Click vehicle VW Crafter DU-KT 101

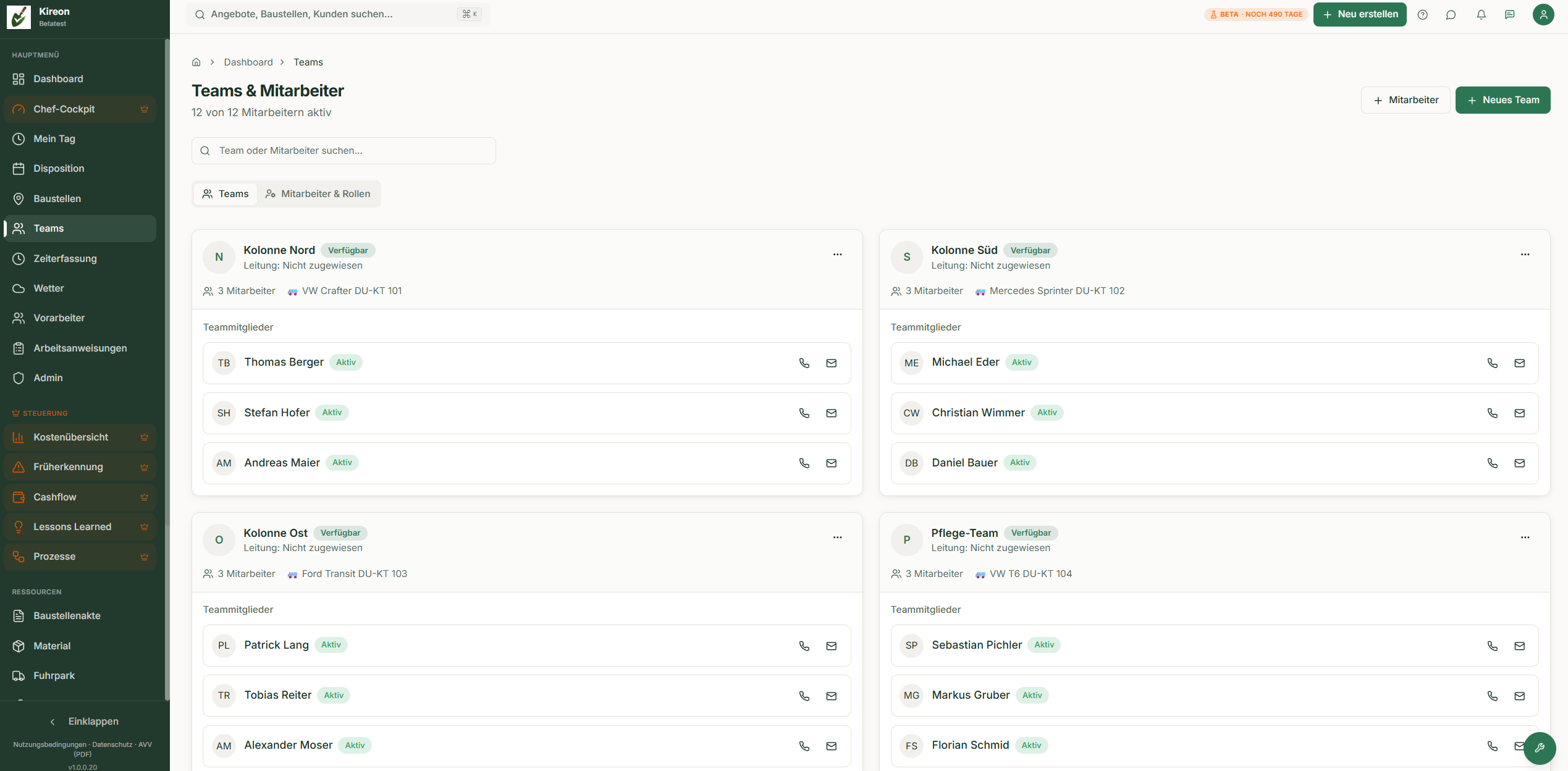tap(345, 291)
